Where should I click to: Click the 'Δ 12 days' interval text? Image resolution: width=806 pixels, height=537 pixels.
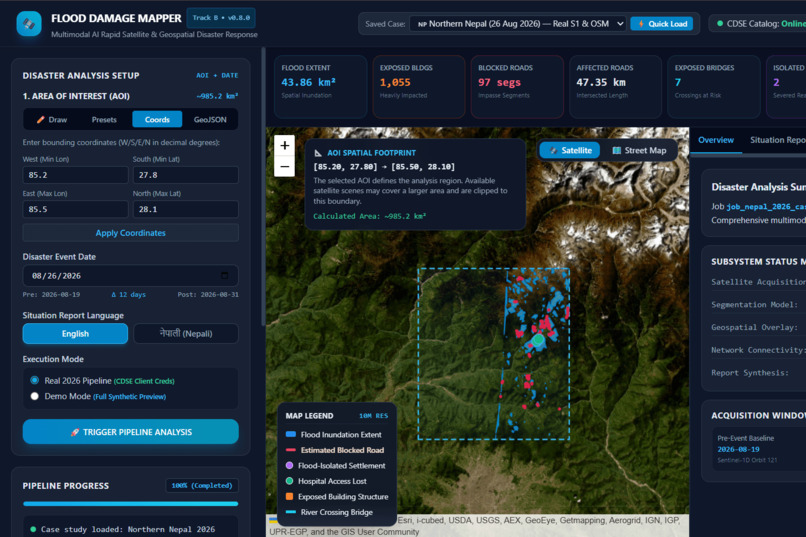[x=129, y=295]
